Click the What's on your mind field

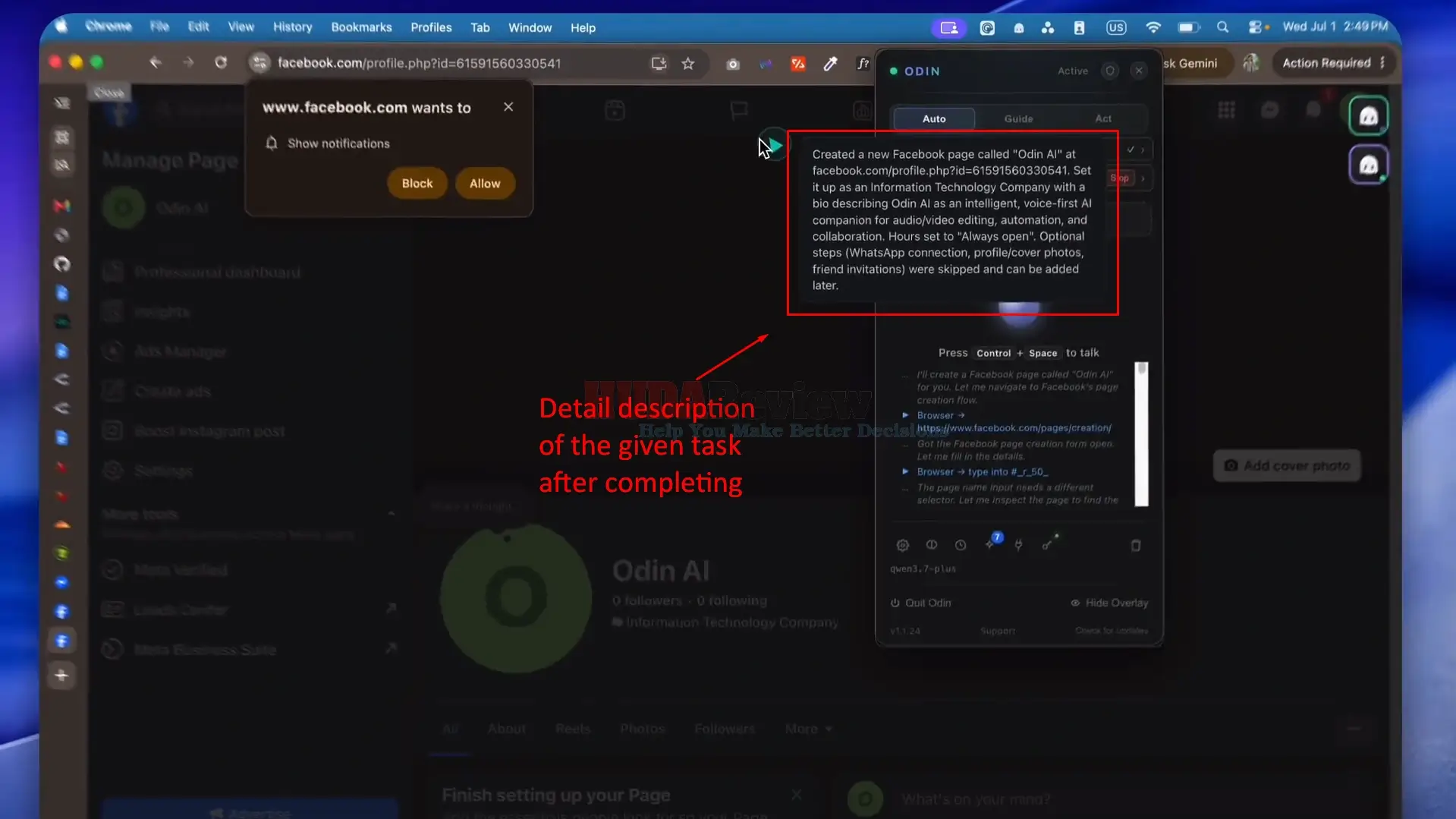tap(975, 799)
